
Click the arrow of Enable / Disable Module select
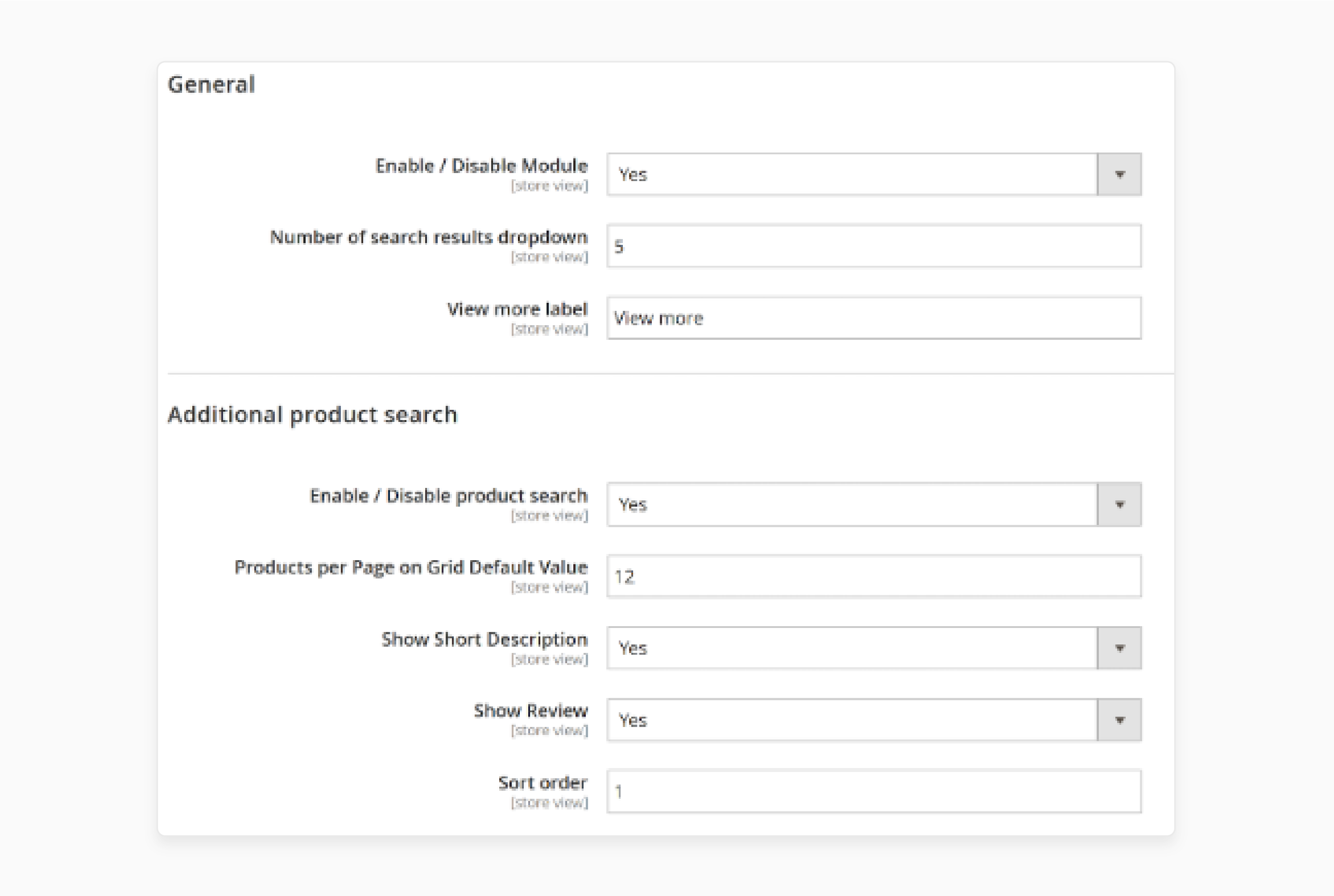pos(1119,174)
